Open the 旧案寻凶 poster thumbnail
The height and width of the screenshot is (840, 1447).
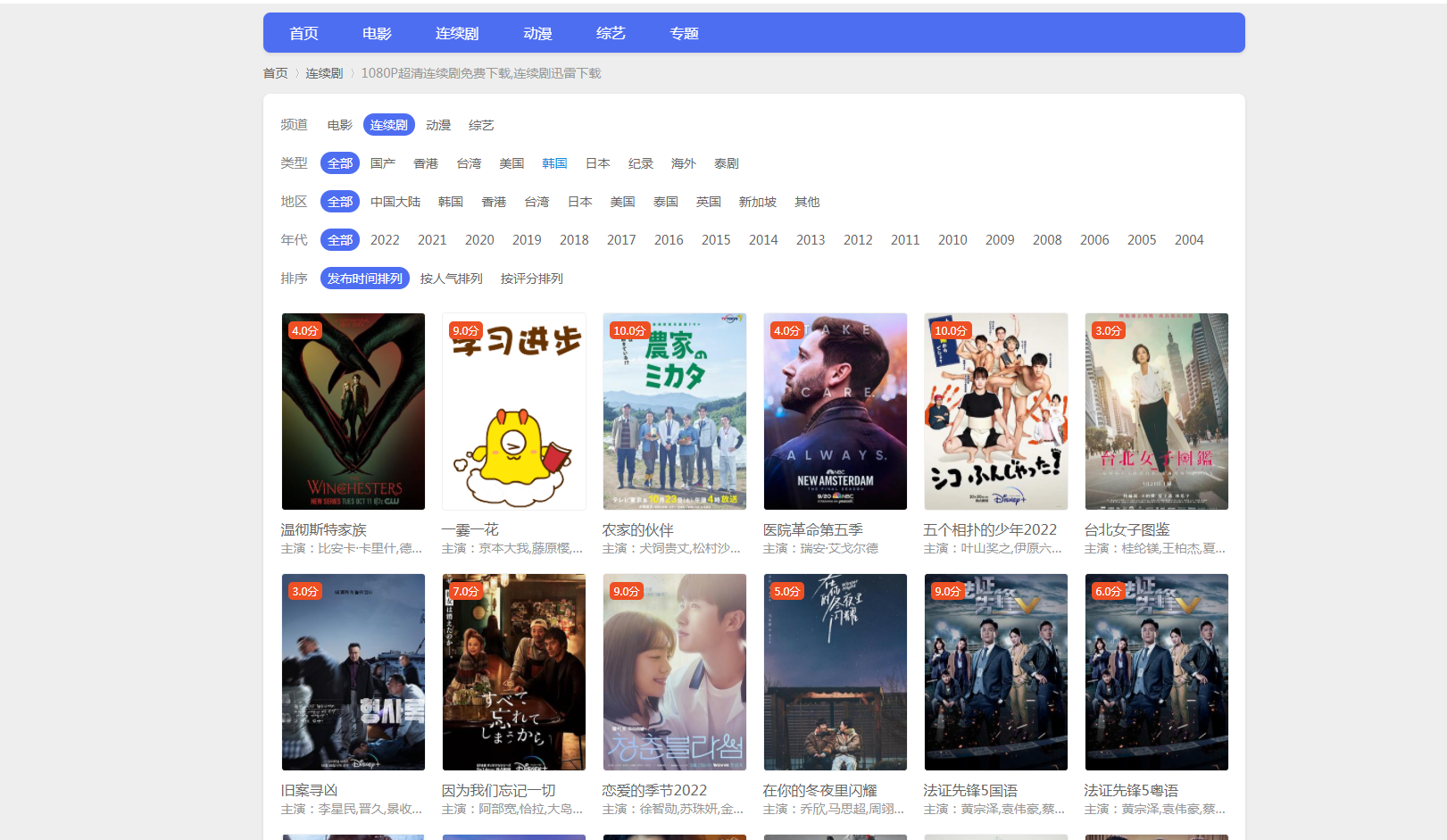coord(353,672)
